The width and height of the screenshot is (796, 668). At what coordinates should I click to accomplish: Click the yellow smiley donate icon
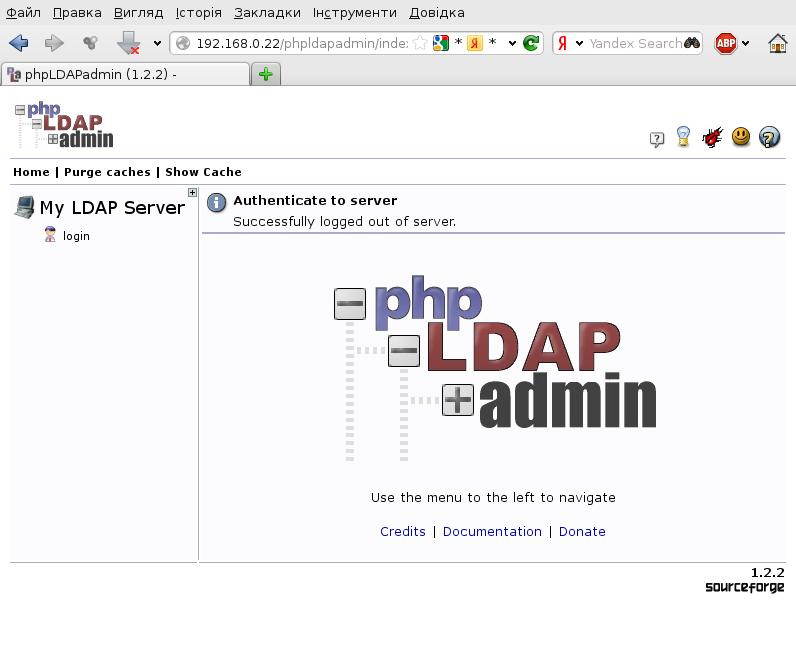[x=741, y=137]
